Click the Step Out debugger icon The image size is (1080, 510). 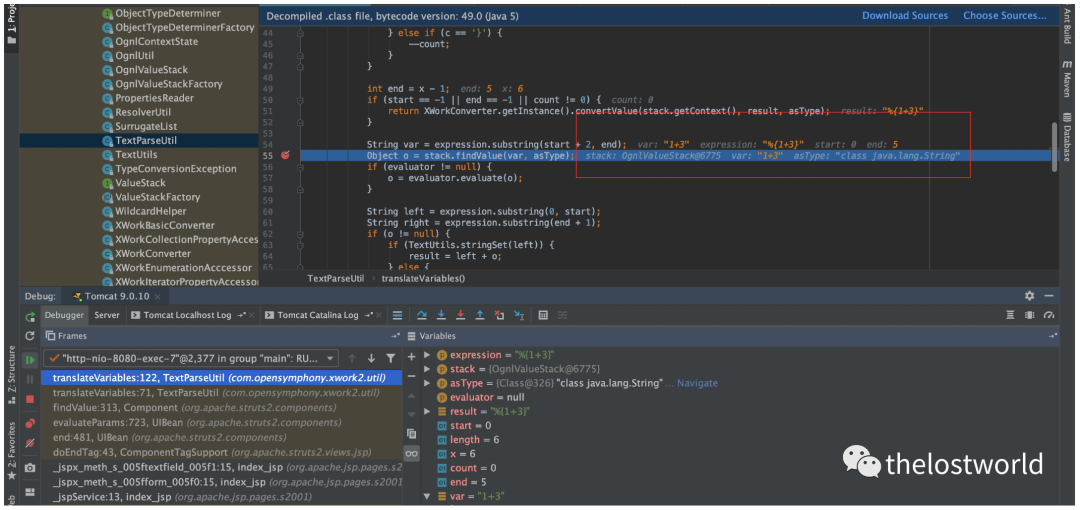tap(480, 315)
